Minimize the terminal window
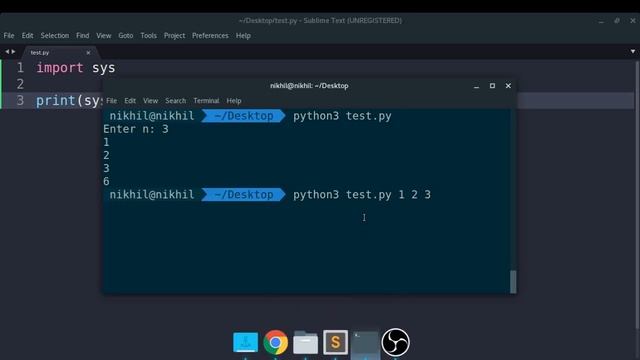Viewport: 640px width, 360px height. point(476,86)
